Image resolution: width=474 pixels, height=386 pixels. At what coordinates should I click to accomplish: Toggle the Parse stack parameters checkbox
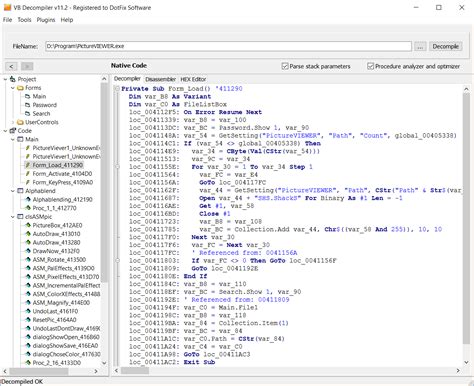pos(285,66)
